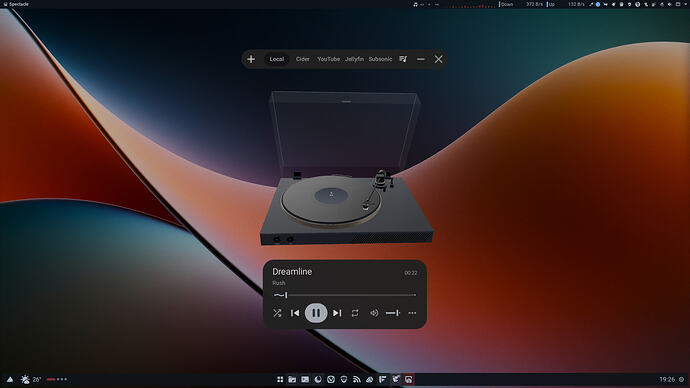The height and width of the screenshot is (388, 690).
Task: Click the 00:22 elapsed time label
Action: tap(411, 273)
